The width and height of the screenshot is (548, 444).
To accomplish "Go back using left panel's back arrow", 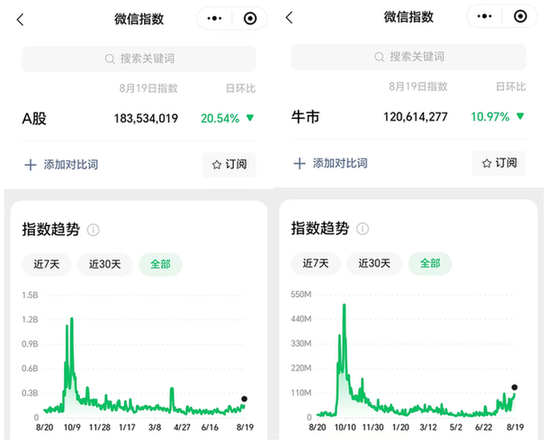I will (20, 20).
